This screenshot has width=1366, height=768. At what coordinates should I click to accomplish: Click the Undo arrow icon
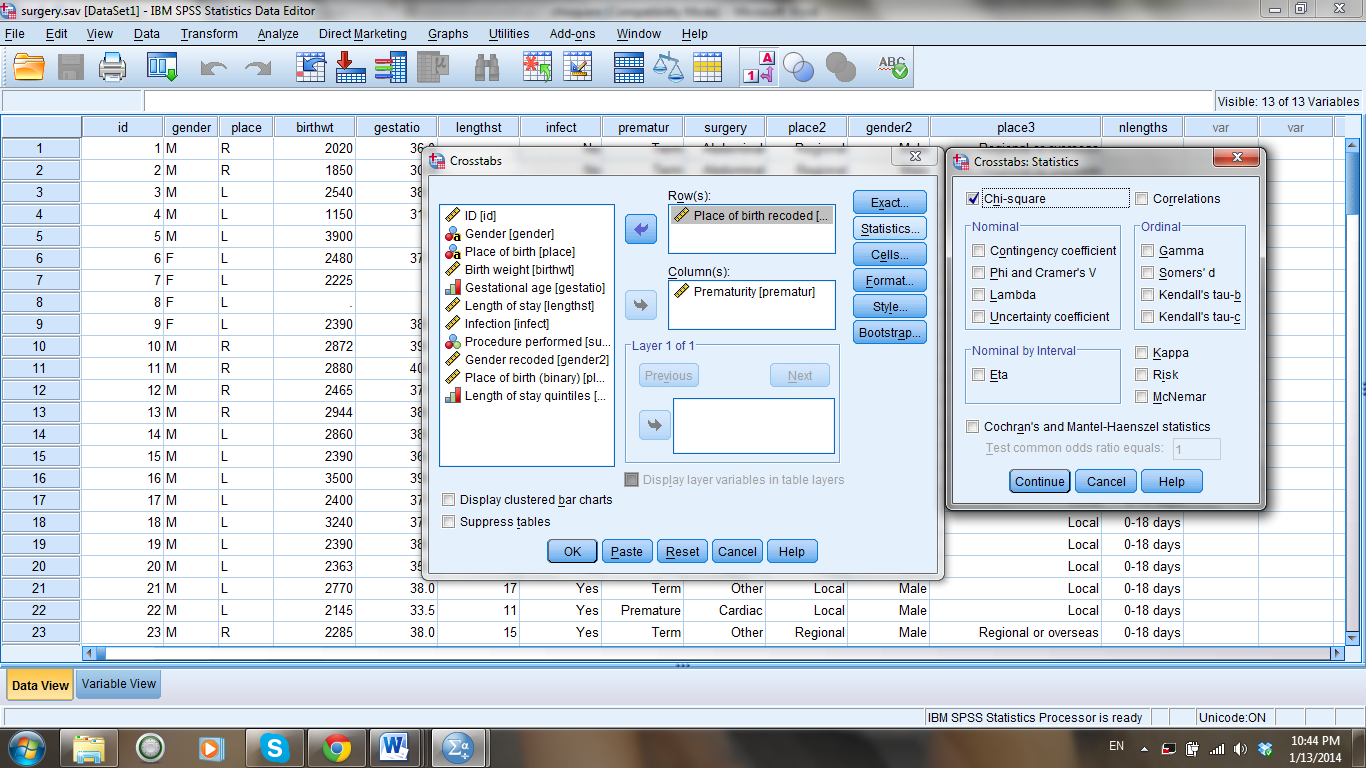click(214, 68)
